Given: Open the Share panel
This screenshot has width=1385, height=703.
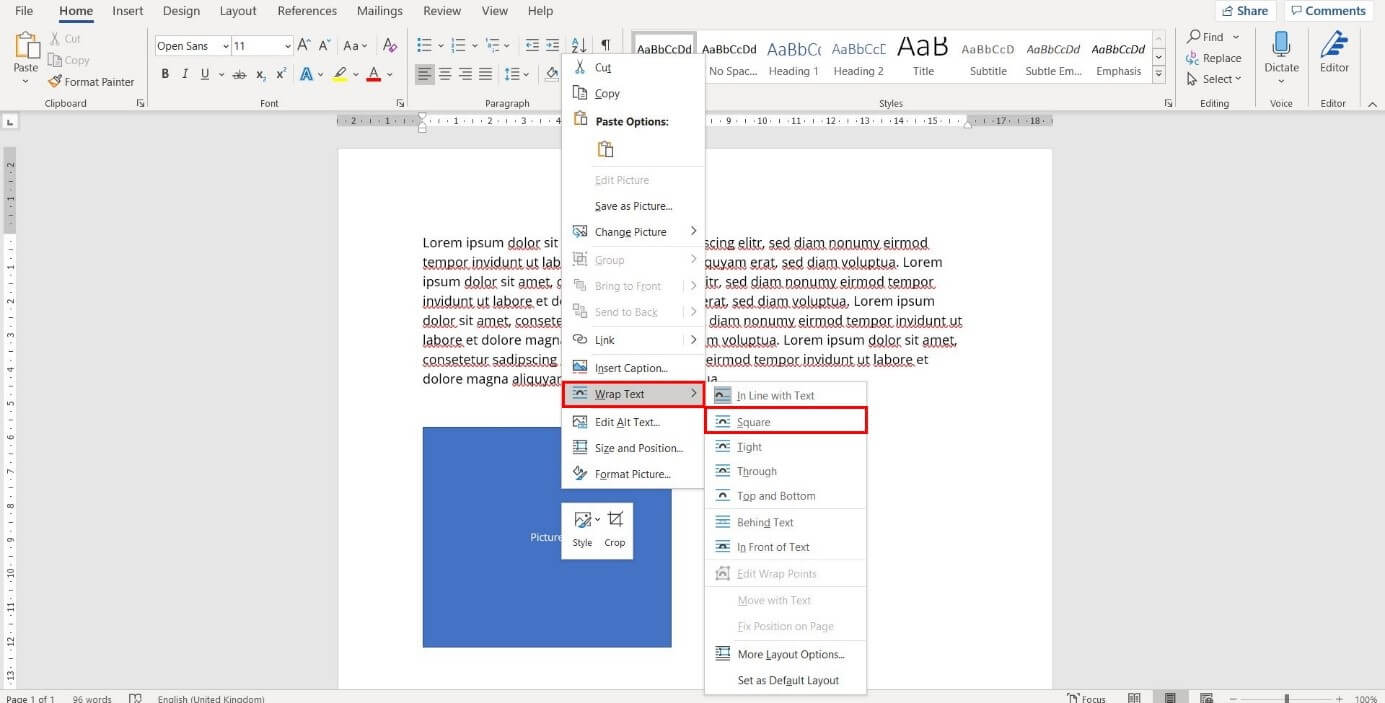Looking at the screenshot, I should pos(1244,10).
